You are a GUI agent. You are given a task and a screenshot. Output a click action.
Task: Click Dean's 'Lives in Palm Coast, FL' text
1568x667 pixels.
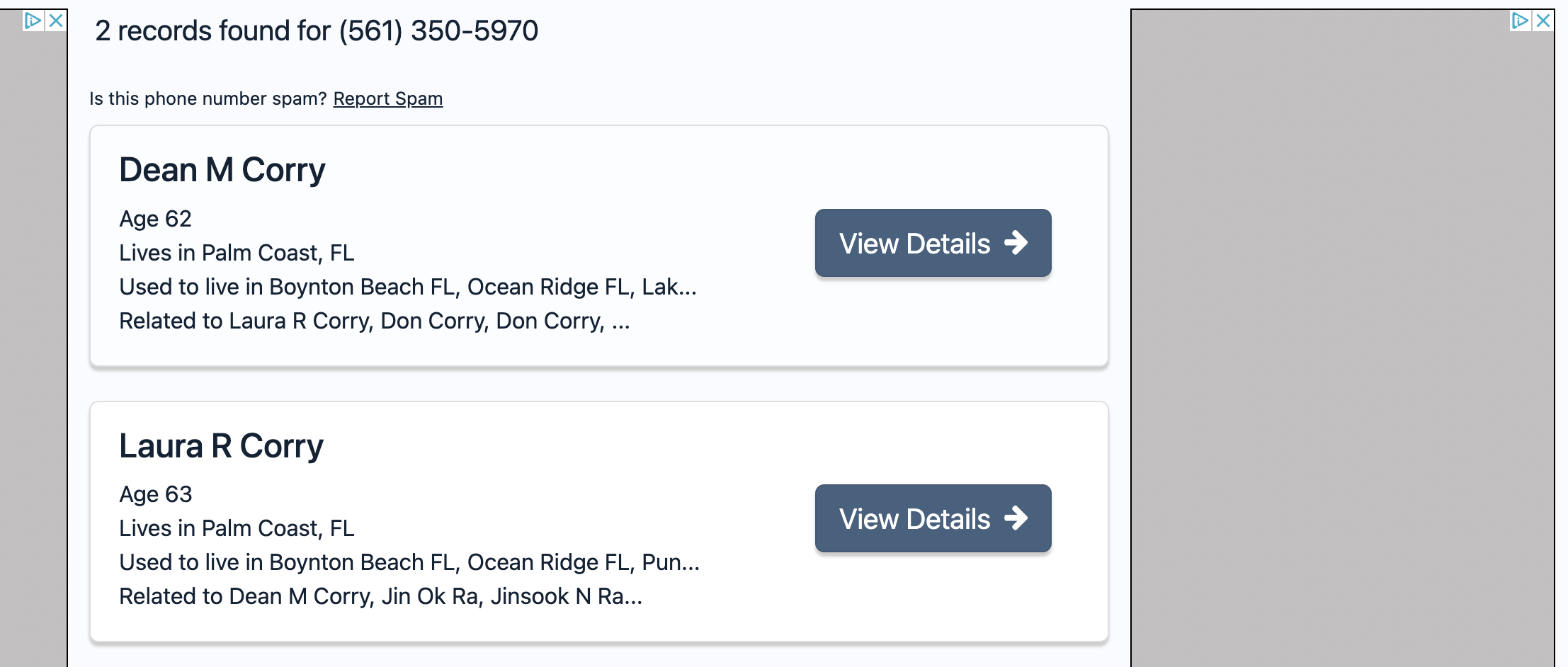coord(237,253)
